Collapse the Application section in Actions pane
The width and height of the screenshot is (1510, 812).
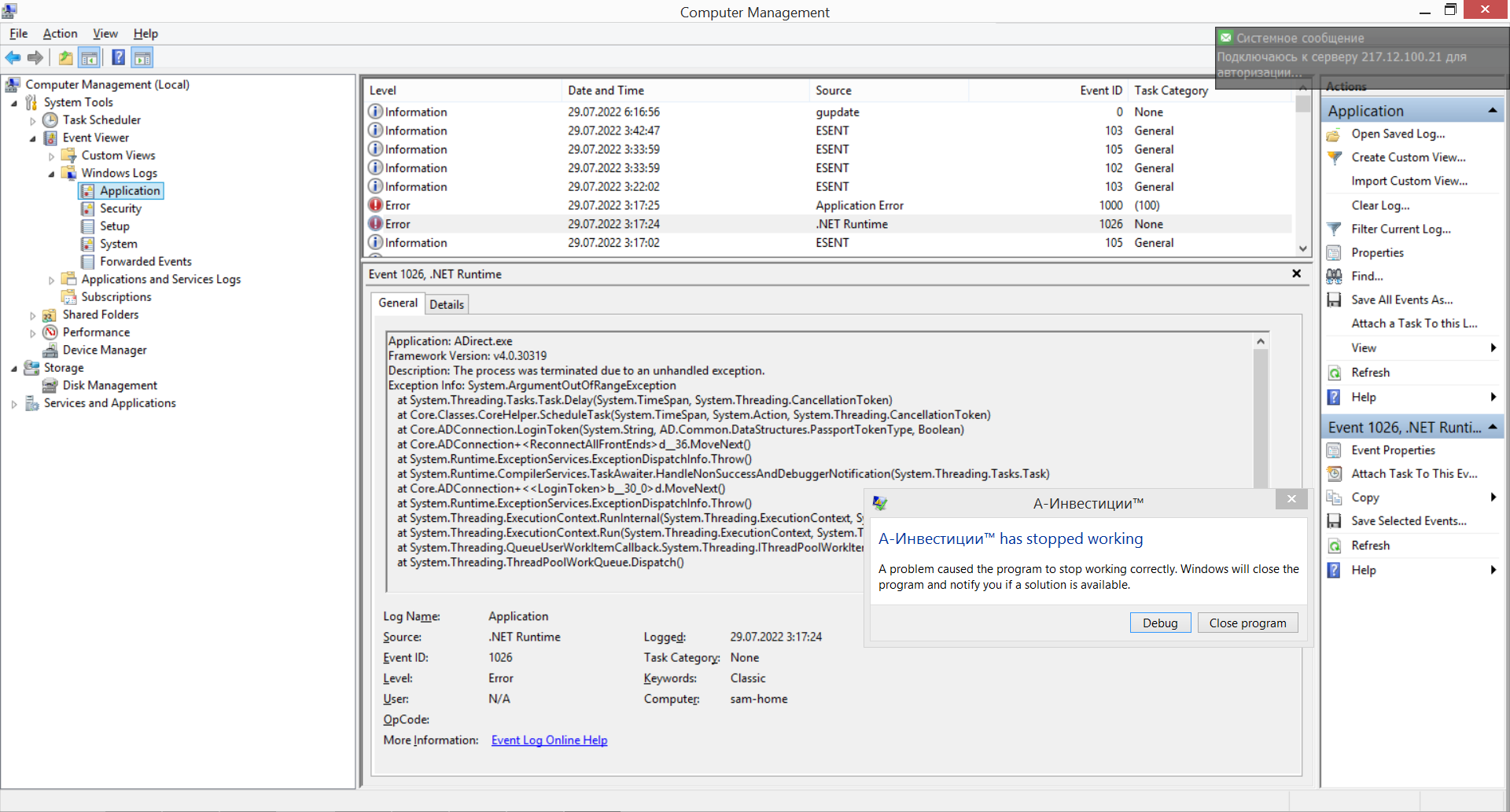[1492, 111]
